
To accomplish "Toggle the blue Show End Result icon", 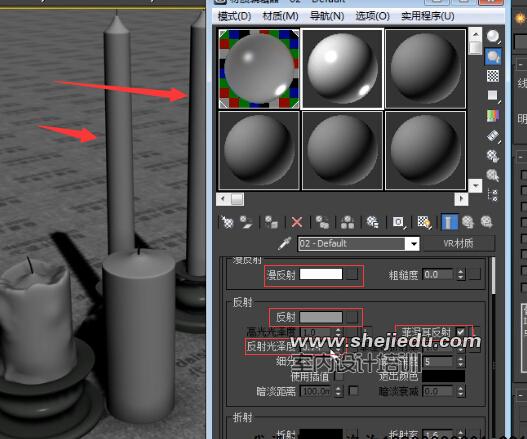I will click(x=449, y=223).
